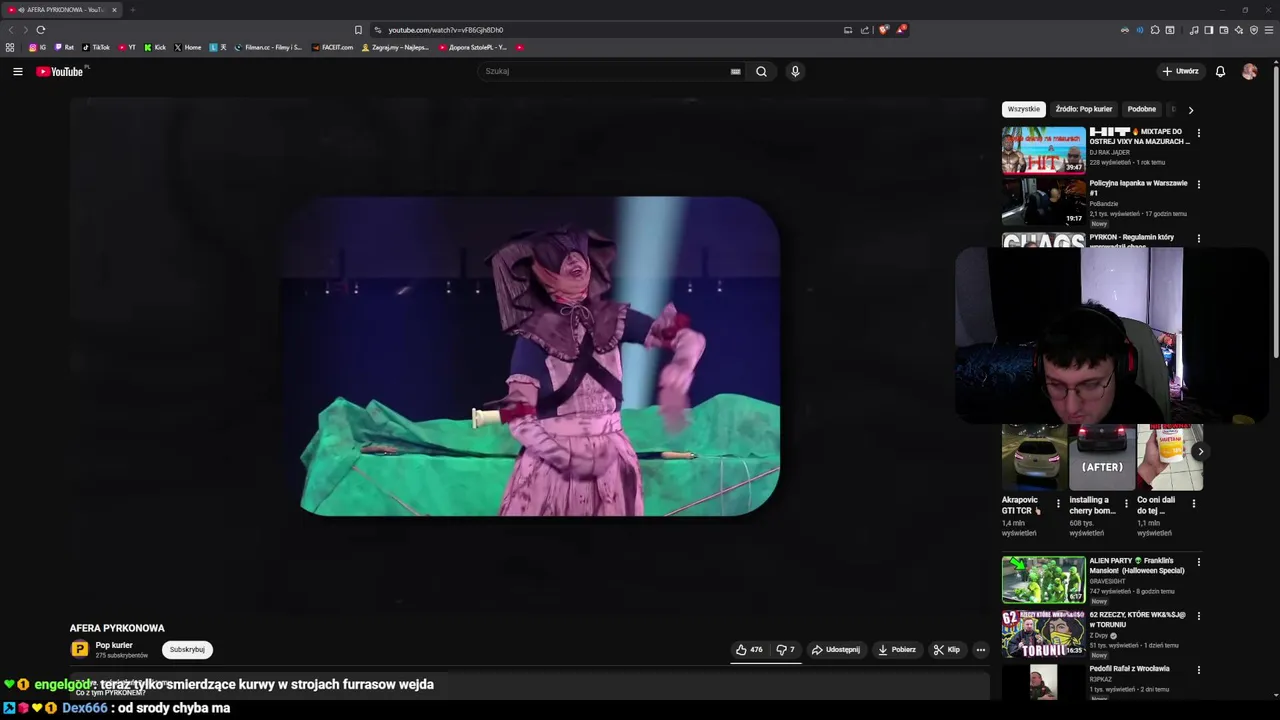1280x720 pixels.
Task: Open the Brave Rewards triangle icon
Action: tap(900, 30)
